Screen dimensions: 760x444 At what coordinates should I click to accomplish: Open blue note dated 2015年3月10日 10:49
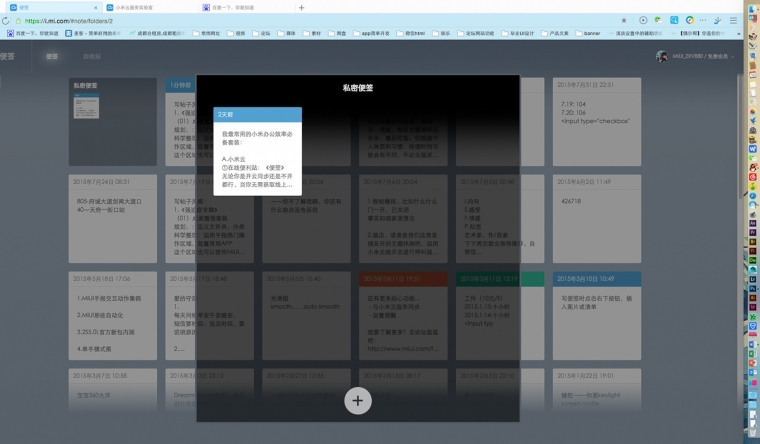point(597,316)
